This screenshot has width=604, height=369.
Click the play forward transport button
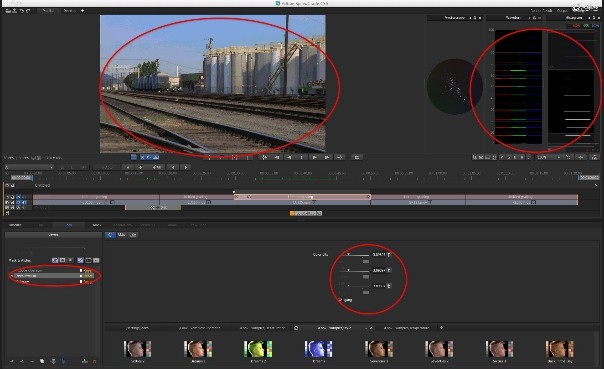[x=314, y=157]
